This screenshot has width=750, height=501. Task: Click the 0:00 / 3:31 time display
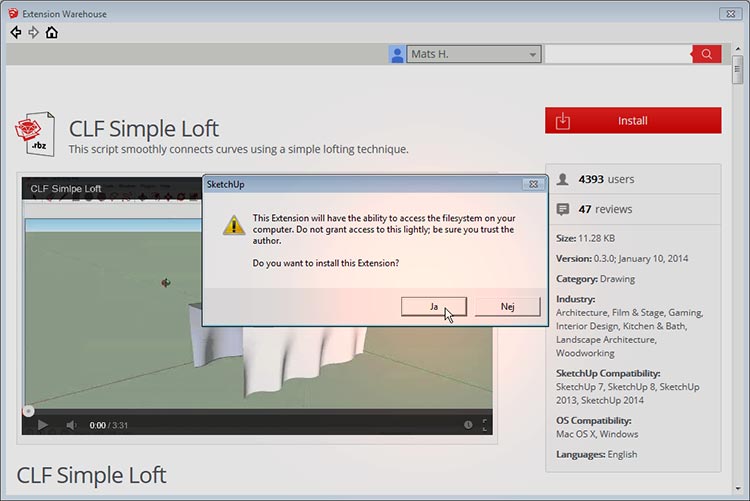109,425
